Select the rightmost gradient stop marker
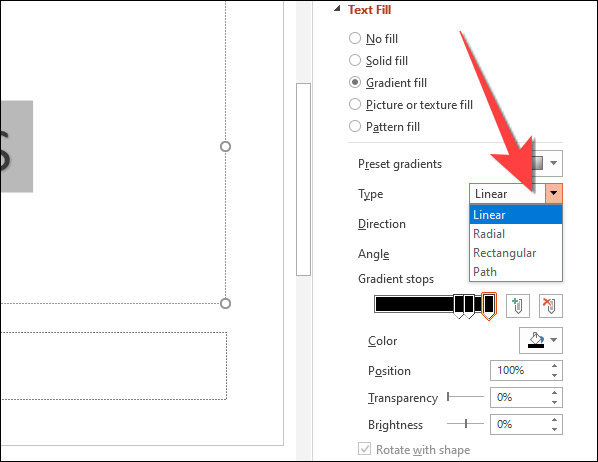The width and height of the screenshot is (598, 462). click(489, 306)
